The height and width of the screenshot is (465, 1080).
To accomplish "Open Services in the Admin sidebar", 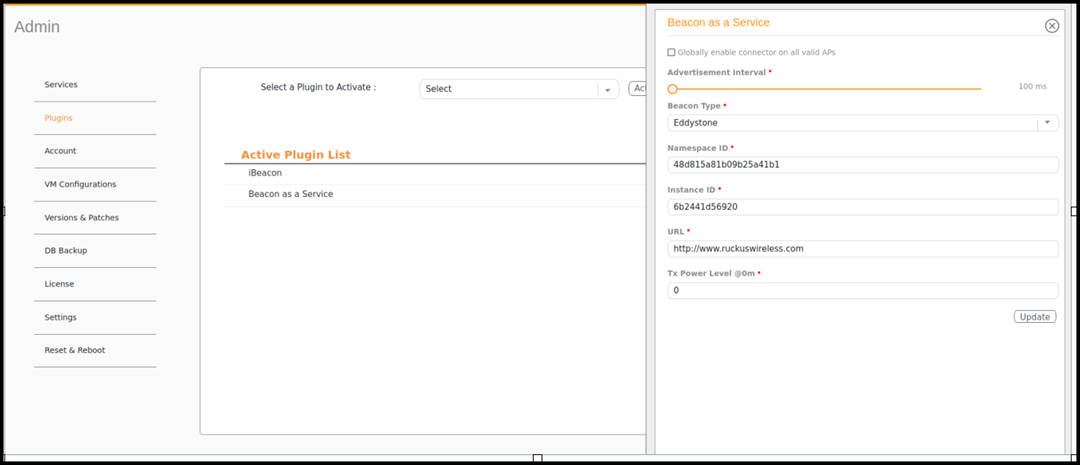I will pos(61,85).
